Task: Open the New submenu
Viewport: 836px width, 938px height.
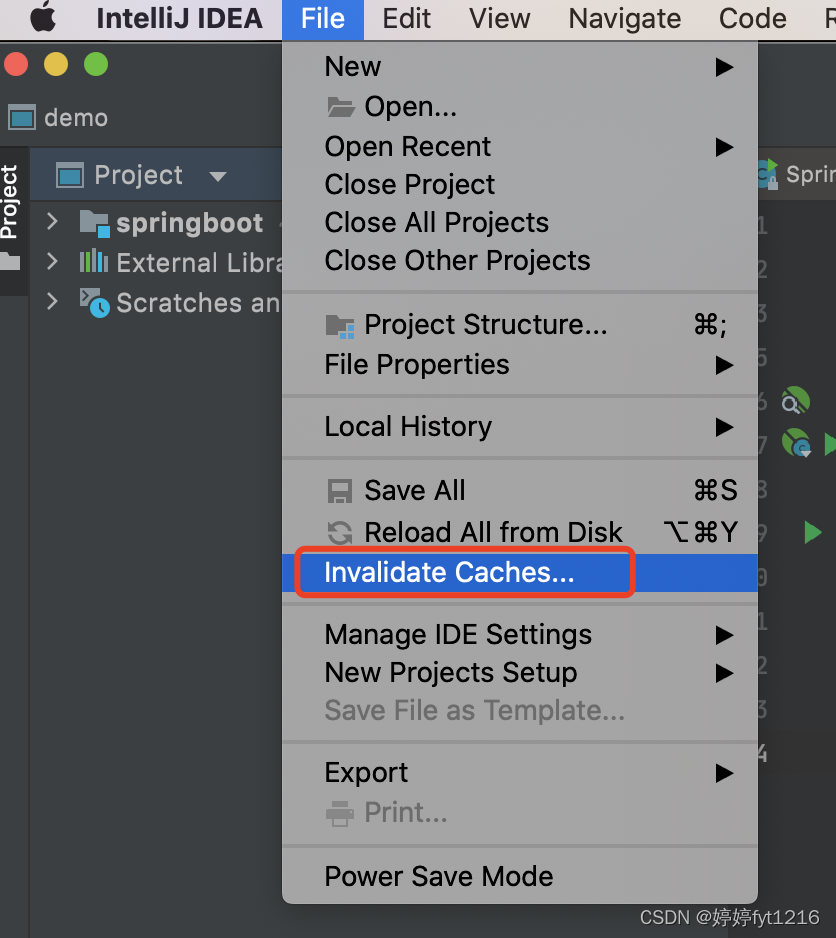Action: click(x=519, y=66)
